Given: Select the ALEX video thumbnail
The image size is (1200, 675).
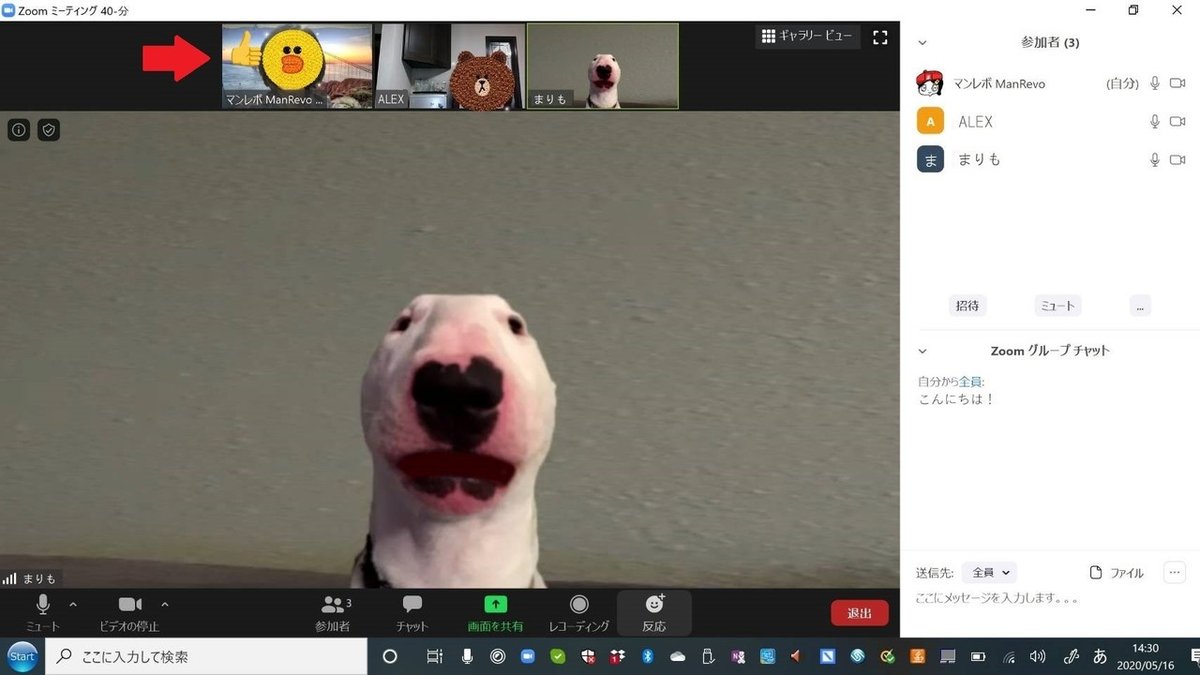Looking at the screenshot, I should [450, 66].
